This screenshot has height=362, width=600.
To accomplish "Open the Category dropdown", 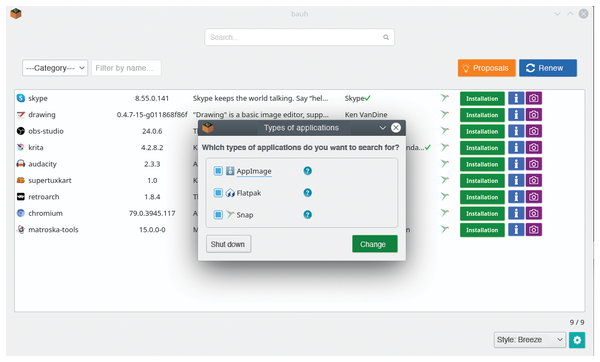I will tap(55, 68).
